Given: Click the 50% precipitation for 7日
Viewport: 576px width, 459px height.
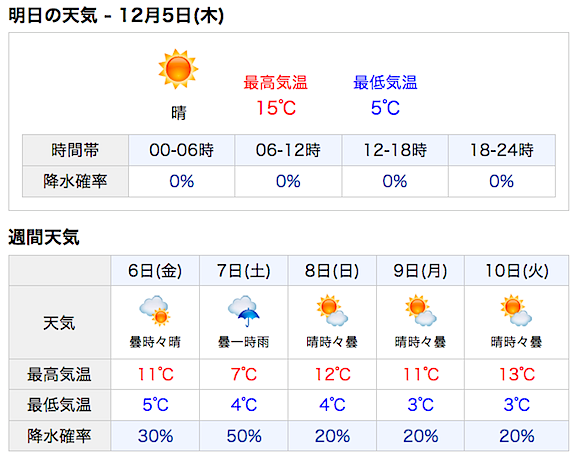Looking at the screenshot, I should pos(244,436).
